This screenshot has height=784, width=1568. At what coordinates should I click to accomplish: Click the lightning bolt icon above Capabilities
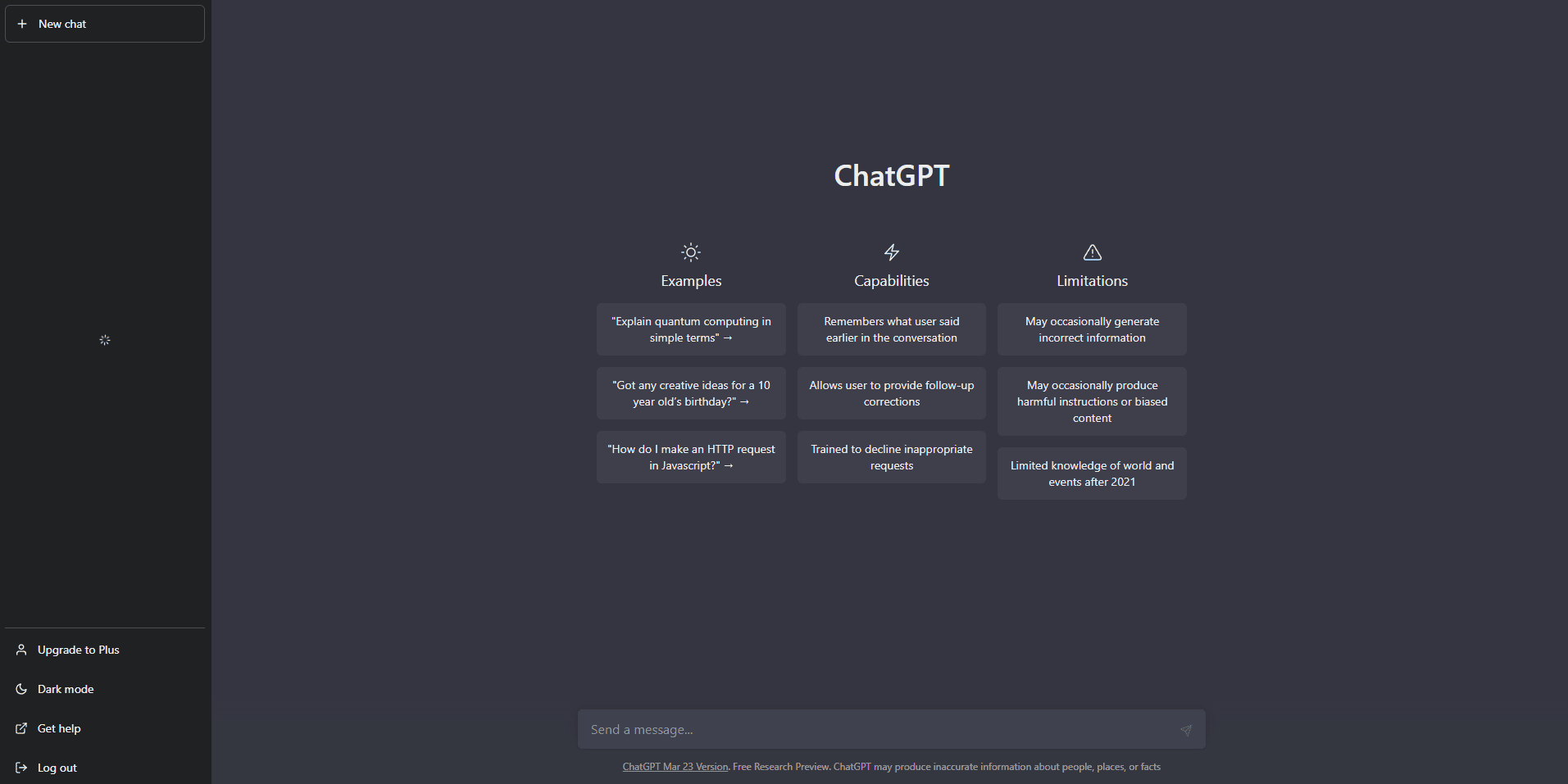892,252
